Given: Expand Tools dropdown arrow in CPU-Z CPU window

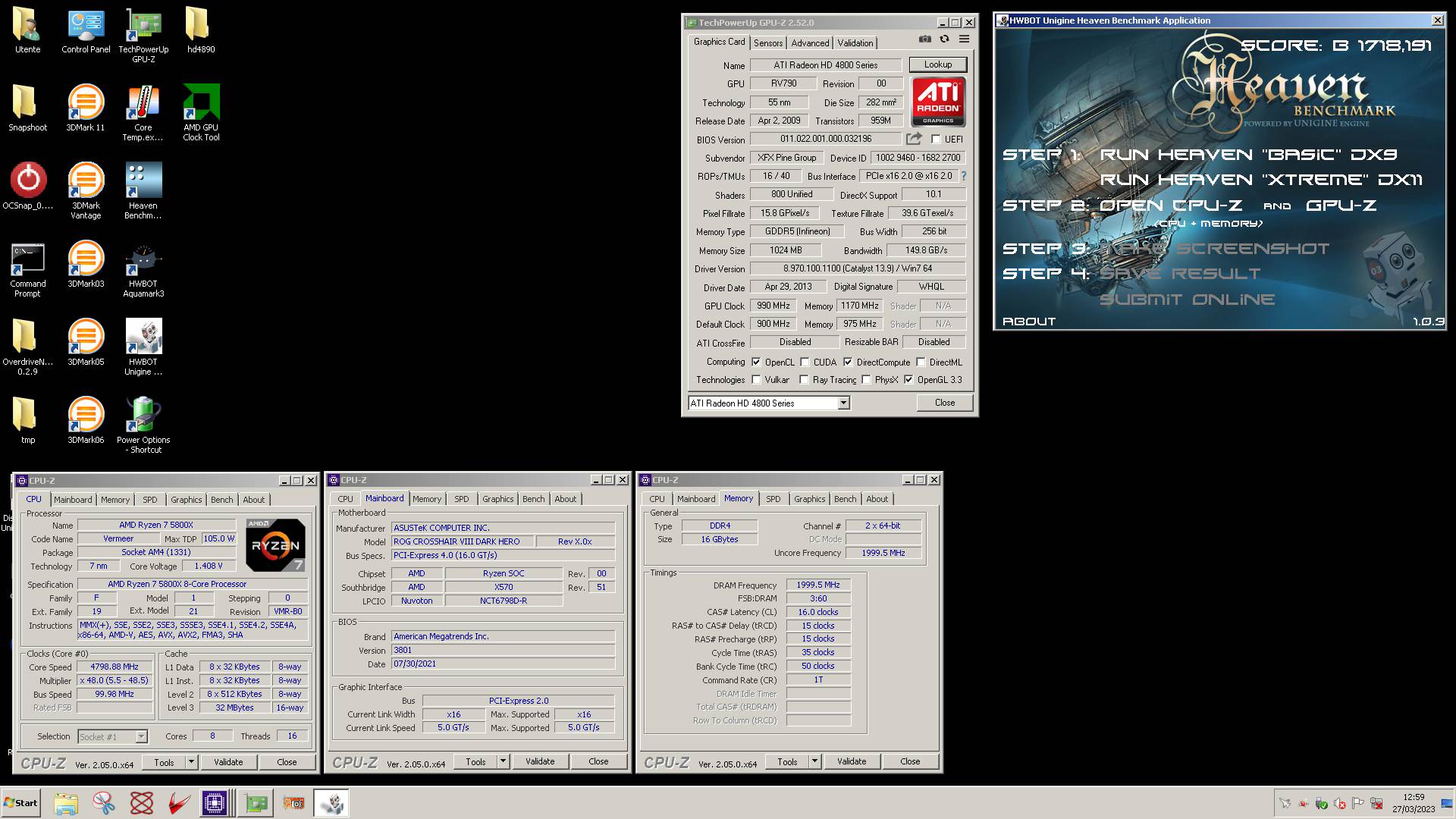Looking at the screenshot, I should coord(191,762).
